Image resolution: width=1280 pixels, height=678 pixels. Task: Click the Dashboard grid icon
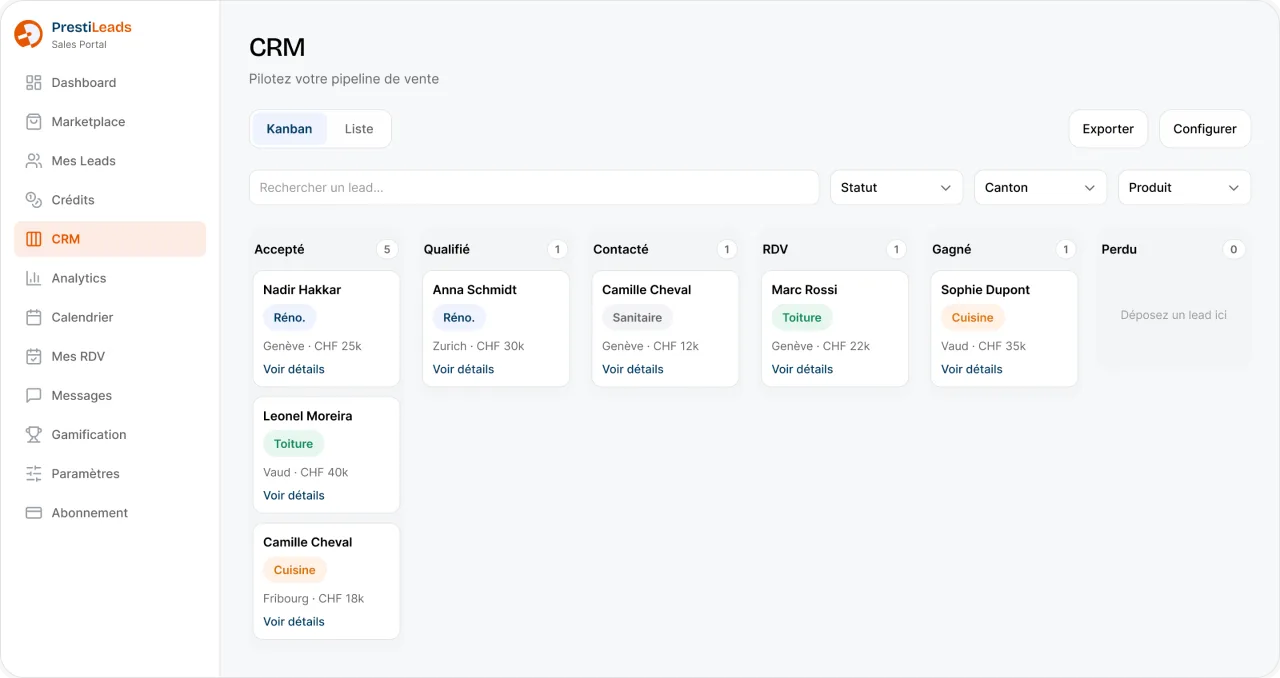[x=34, y=83]
